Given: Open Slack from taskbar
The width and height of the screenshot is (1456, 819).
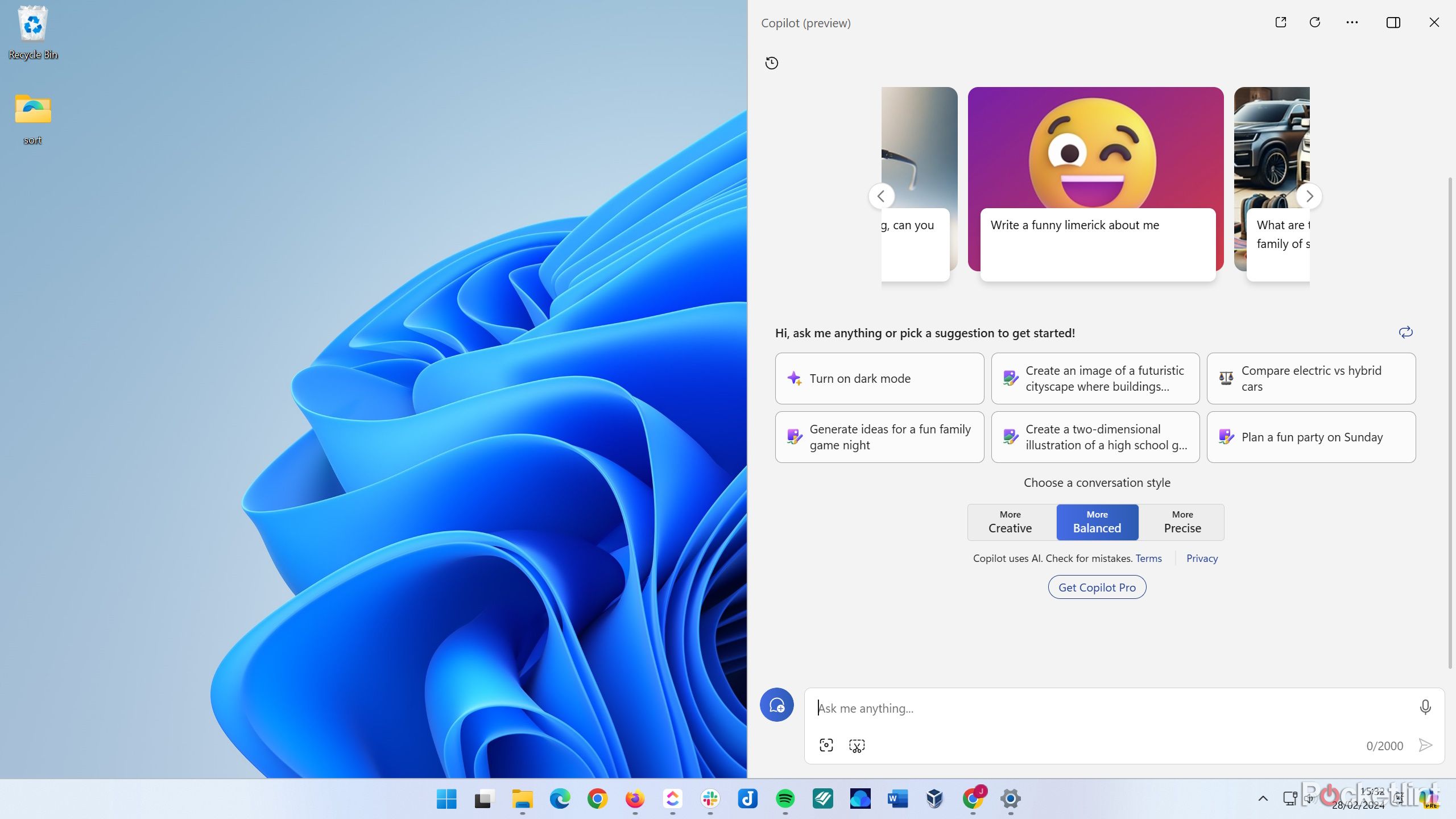Looking at the screenshot, I should 710,799.
